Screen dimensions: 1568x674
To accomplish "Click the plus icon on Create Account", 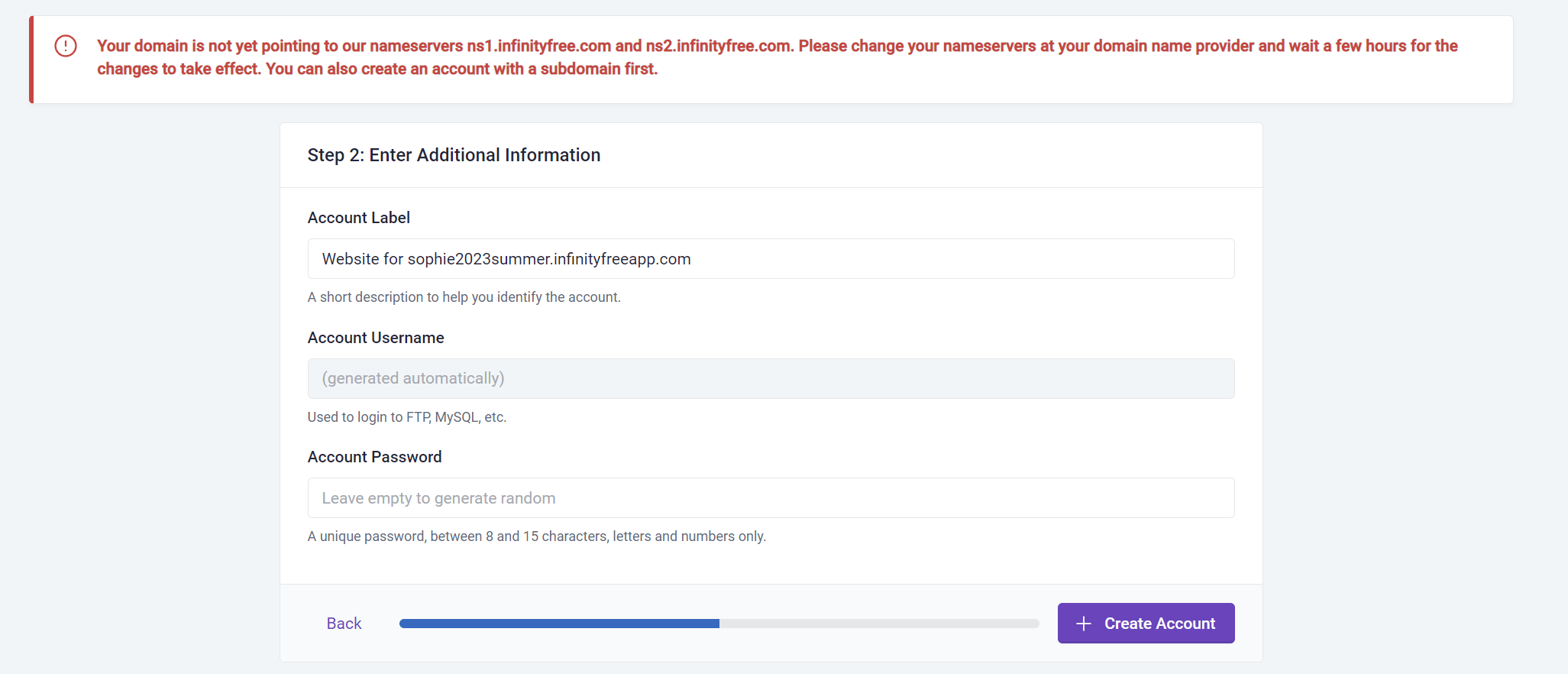I will (1083, 624).
